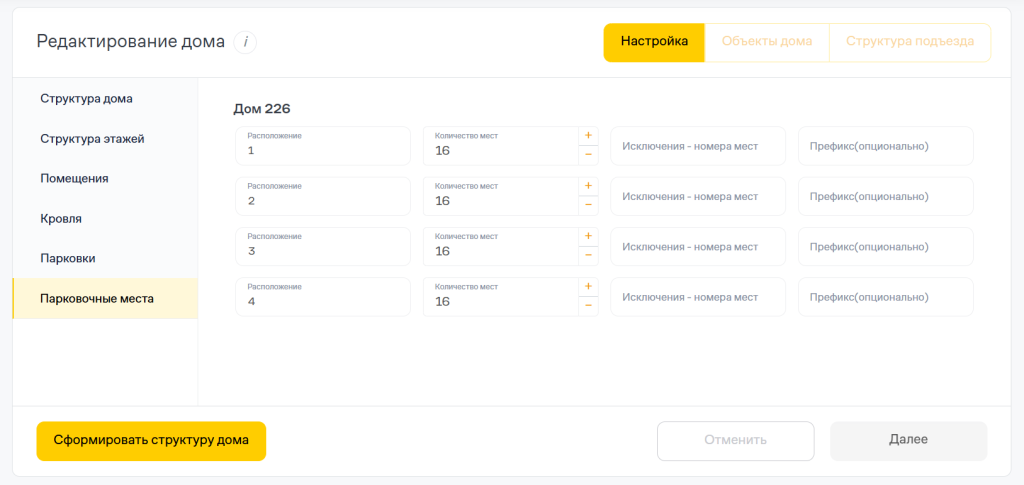Open the Объекты дома tab
Viewport: 1024px width, 485px height.
pos(767,42)
